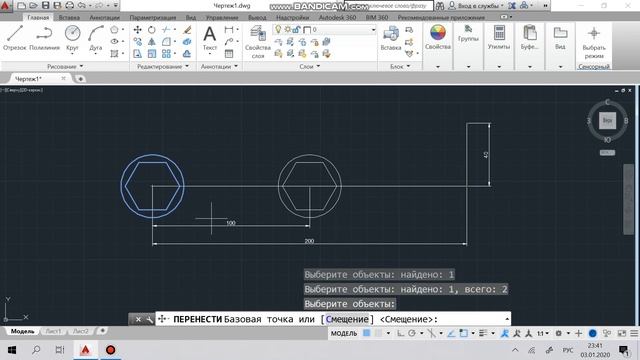This screenshot has height=360, width=640.
Task: Click the Верх face of ViewCube
Action: (x=607, y=120)
